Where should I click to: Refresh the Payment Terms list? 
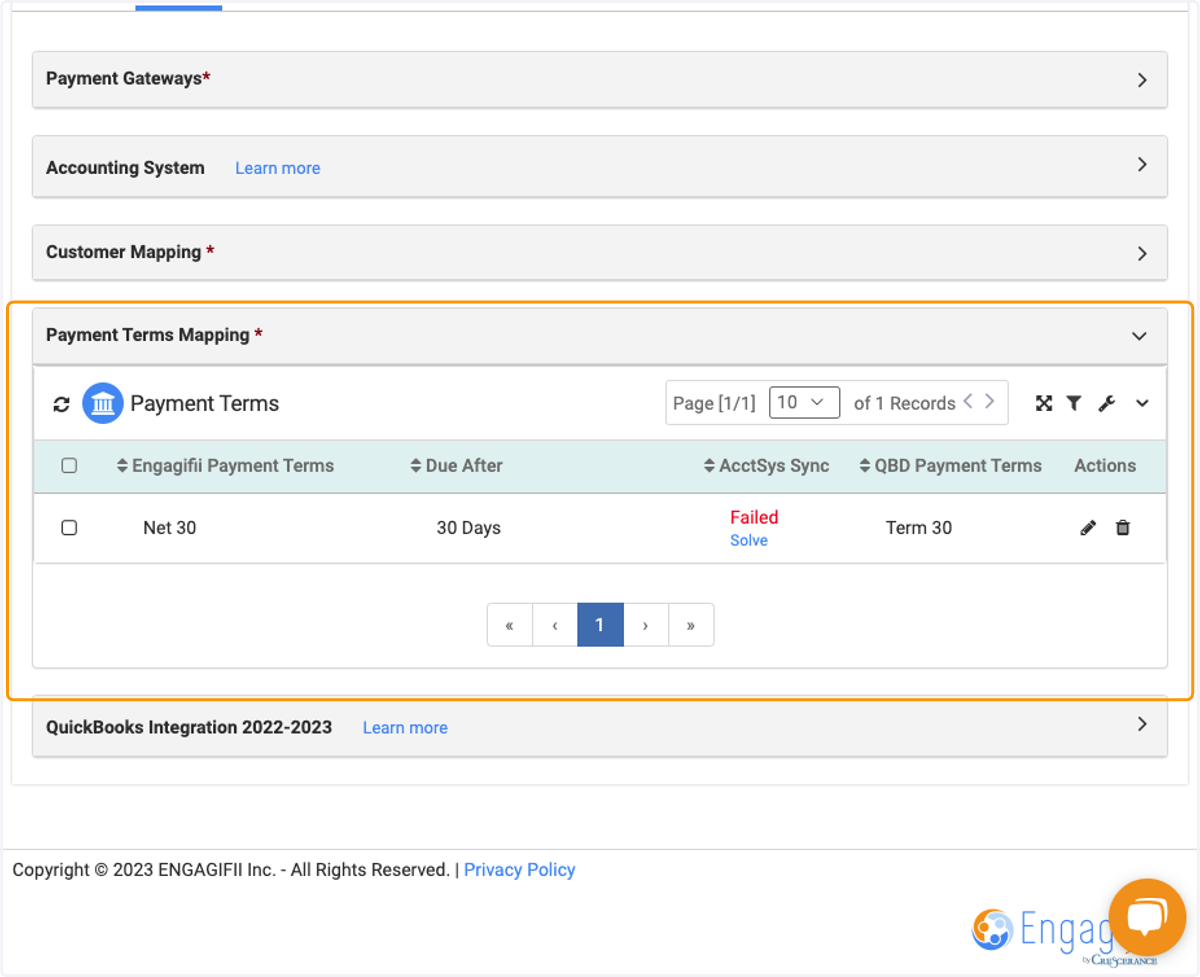(62, 404)
